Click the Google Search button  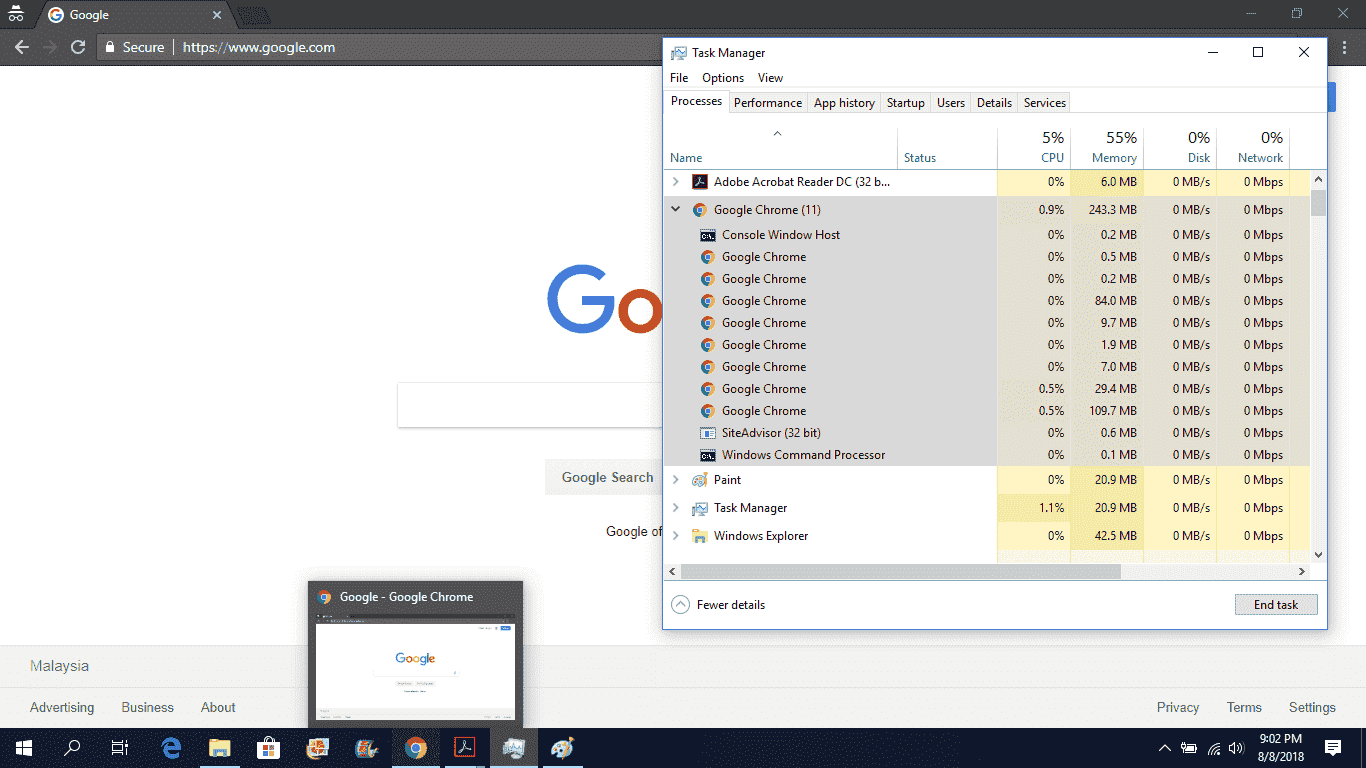pyautogui.click(x=604, y=478)
